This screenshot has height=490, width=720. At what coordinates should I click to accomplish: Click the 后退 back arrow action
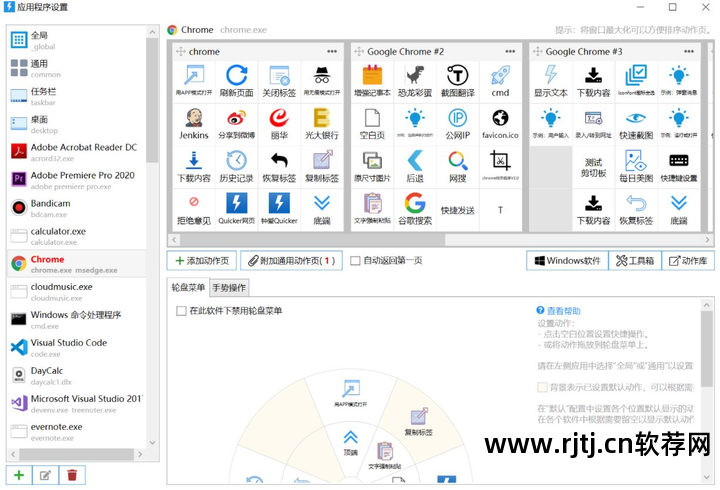[415, 167]
